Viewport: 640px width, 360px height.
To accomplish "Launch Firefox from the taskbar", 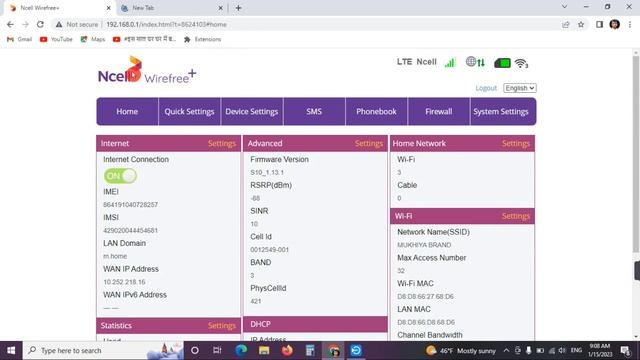I will tap(287, 351).
